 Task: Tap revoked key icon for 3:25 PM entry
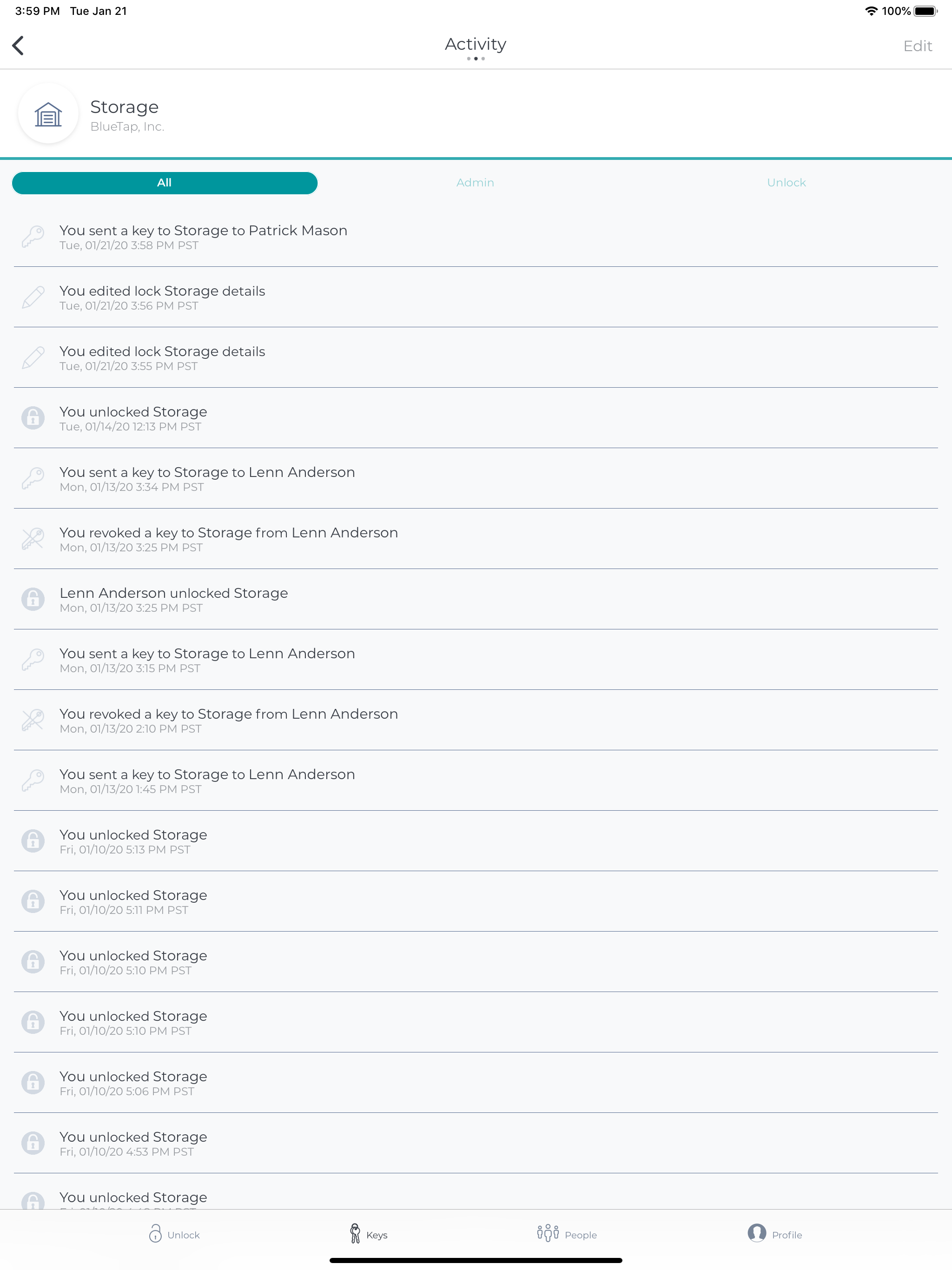pyautogui.click(x=33, y=539)
